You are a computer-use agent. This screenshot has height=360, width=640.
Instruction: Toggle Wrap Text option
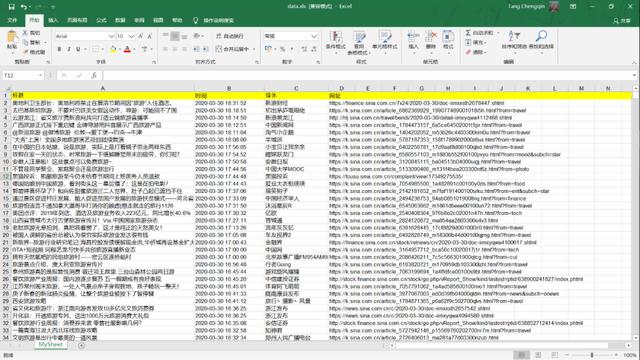pos(229,36)
